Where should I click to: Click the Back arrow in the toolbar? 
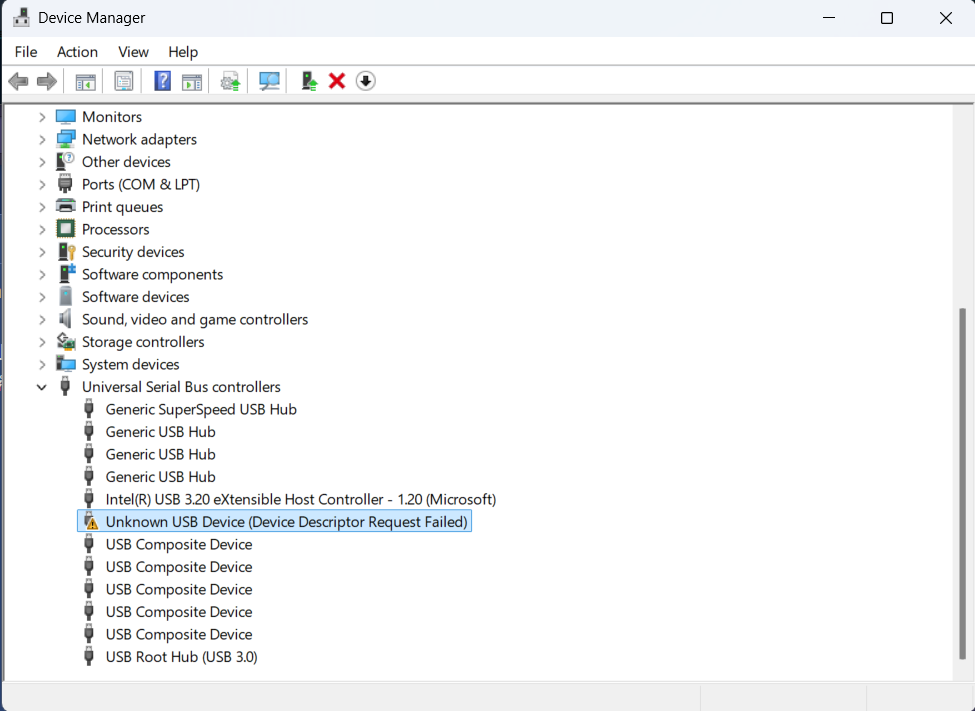[x=19, y=81]
